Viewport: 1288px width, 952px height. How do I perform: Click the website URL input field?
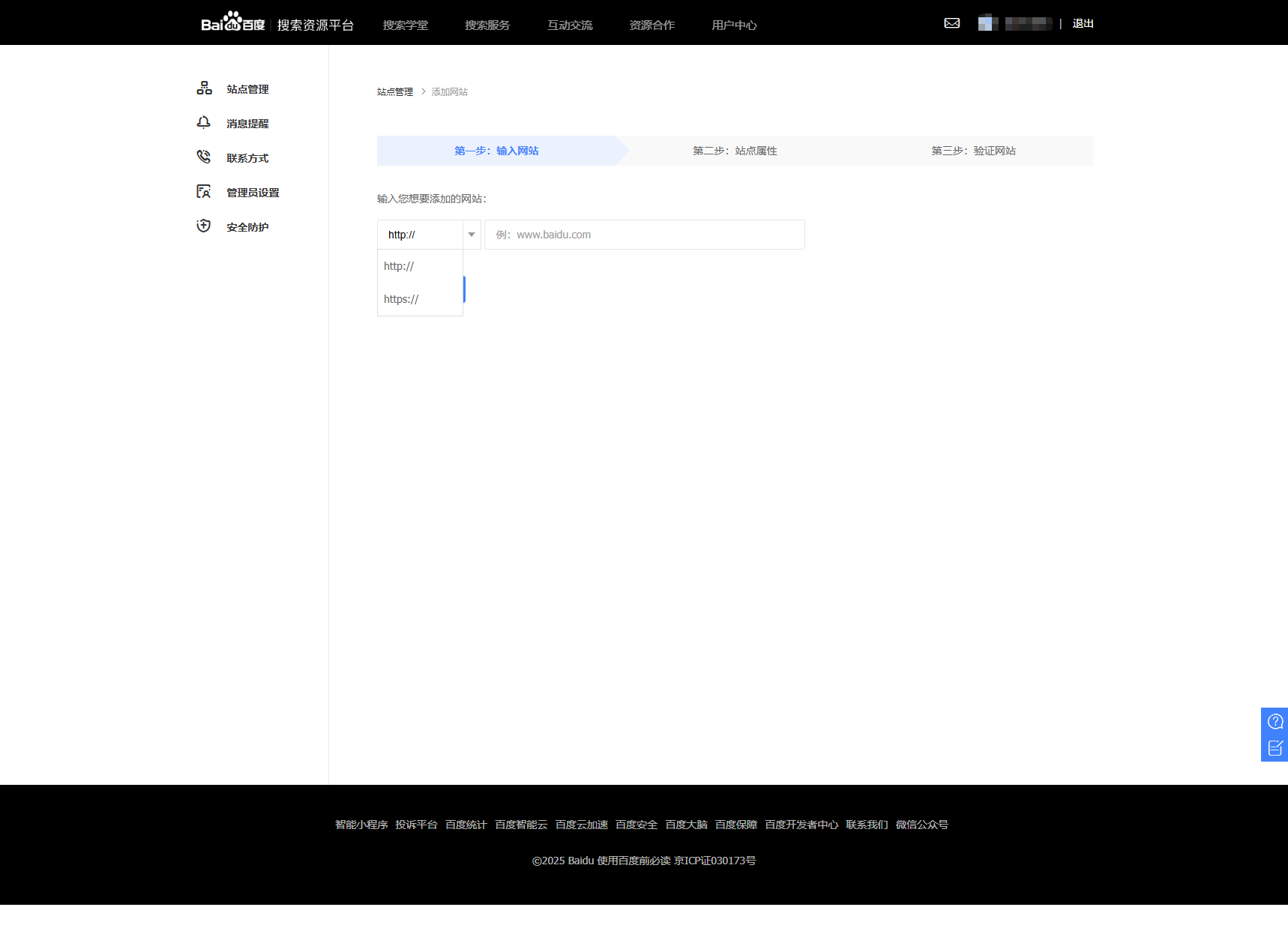644,235
